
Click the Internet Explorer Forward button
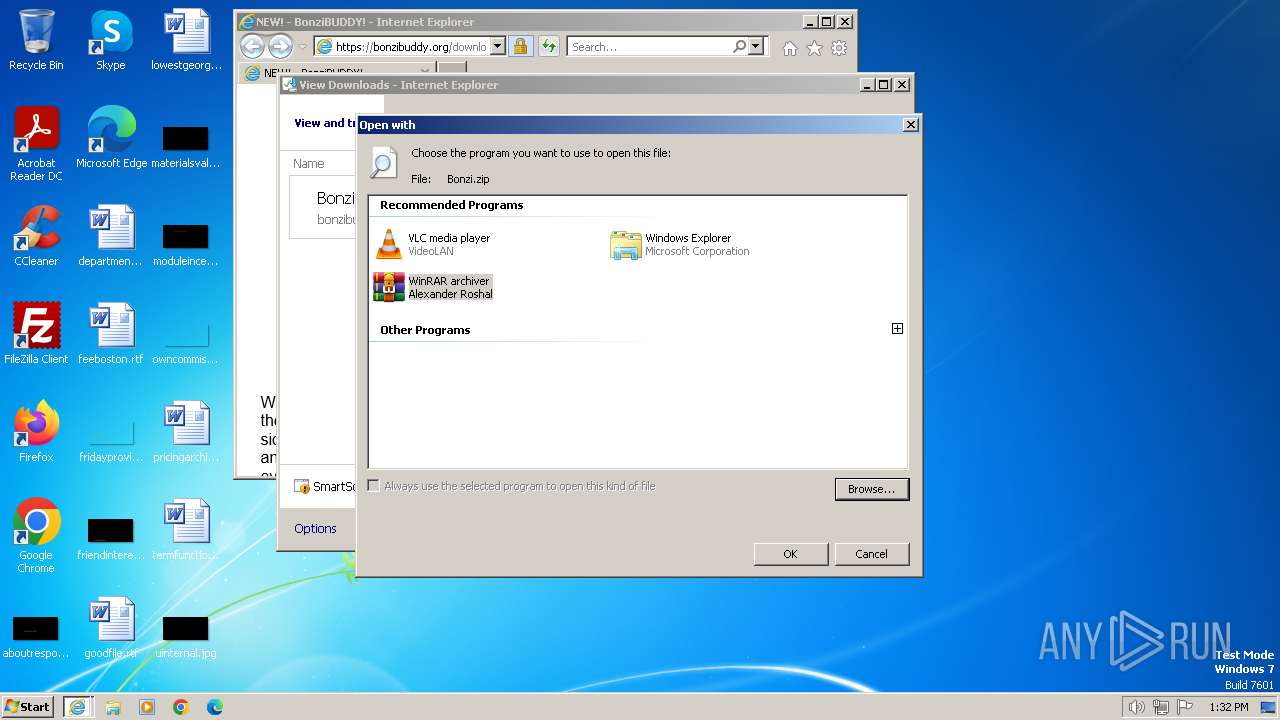[280, 46]
